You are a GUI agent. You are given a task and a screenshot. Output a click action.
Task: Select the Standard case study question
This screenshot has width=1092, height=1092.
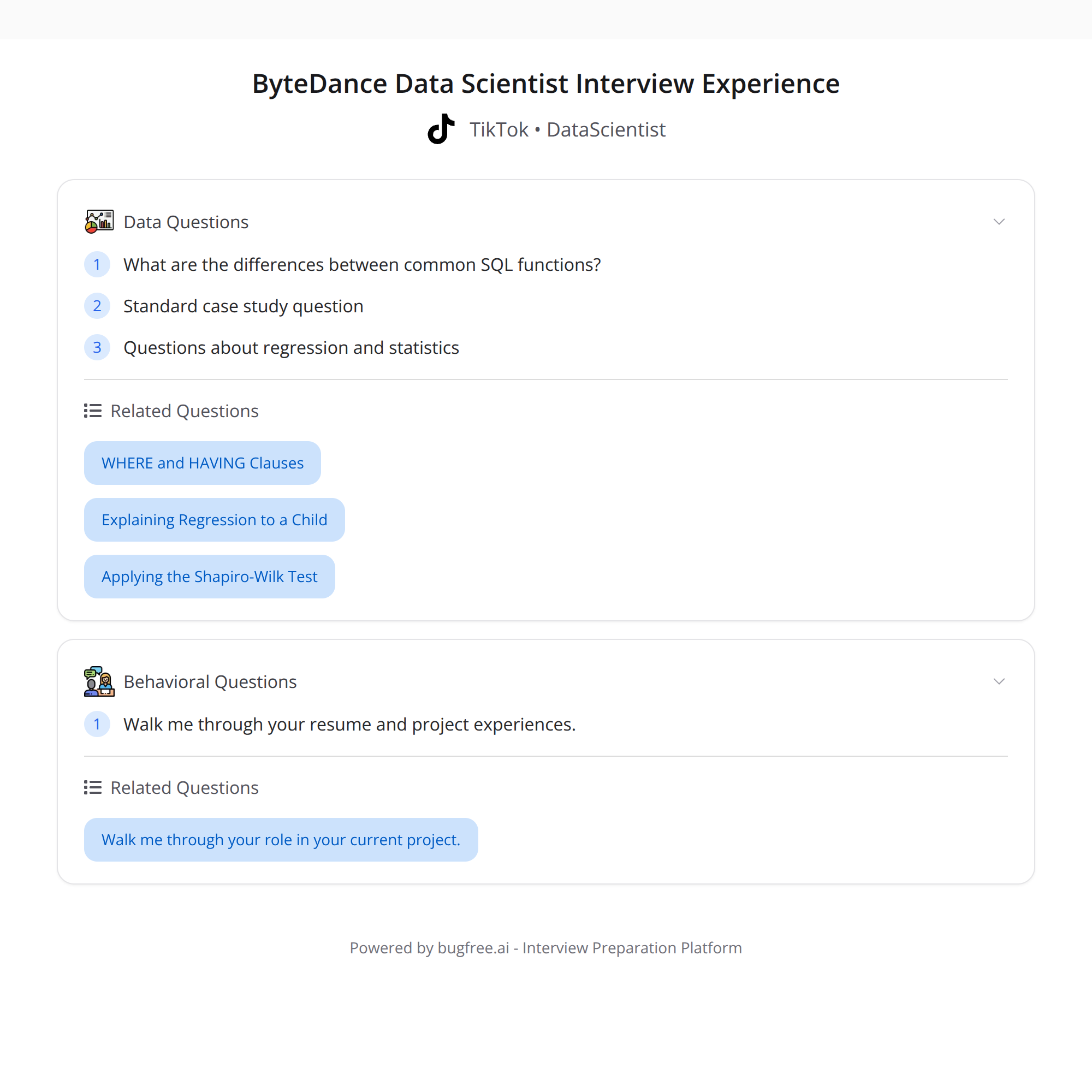[244, 306]
